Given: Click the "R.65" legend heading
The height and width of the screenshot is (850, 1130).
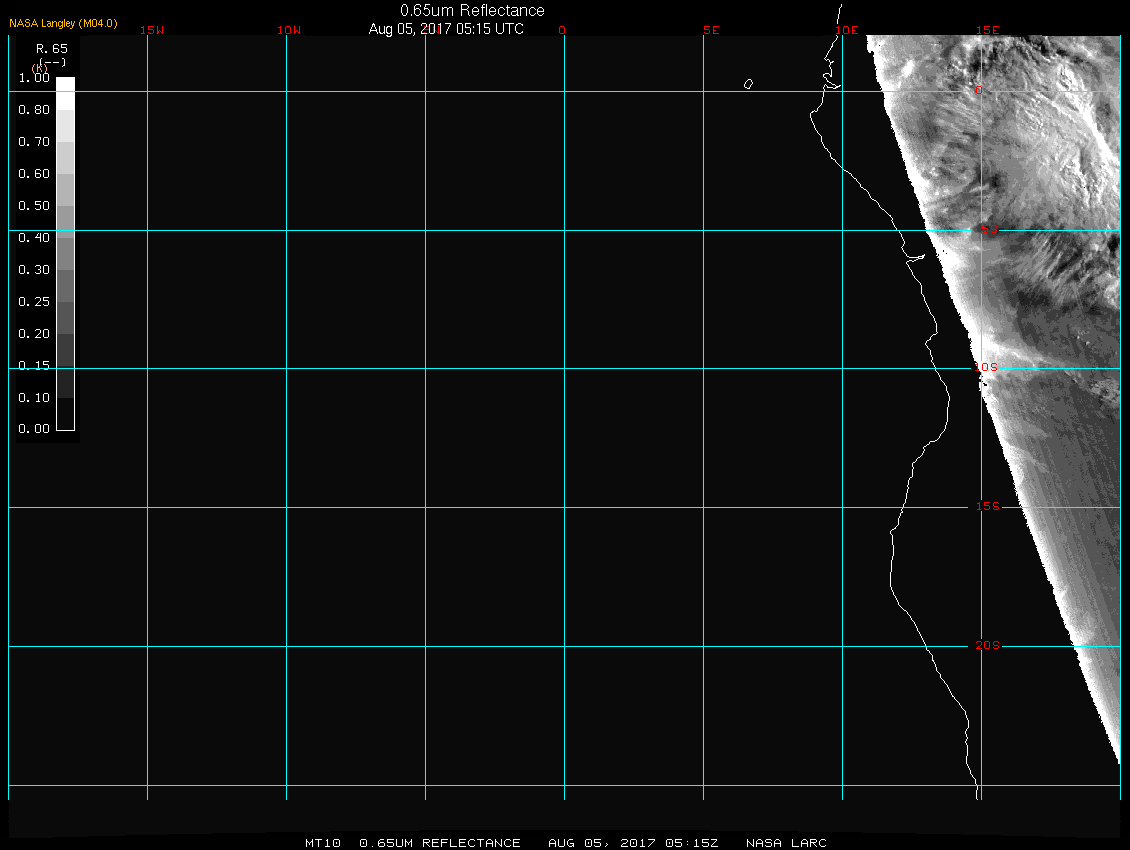Looking at the screenshot, I should point(51,48).
